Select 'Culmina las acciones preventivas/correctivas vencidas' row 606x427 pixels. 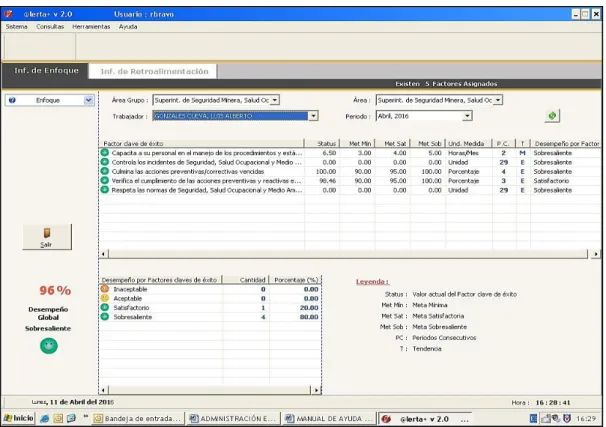click(350, 171)
